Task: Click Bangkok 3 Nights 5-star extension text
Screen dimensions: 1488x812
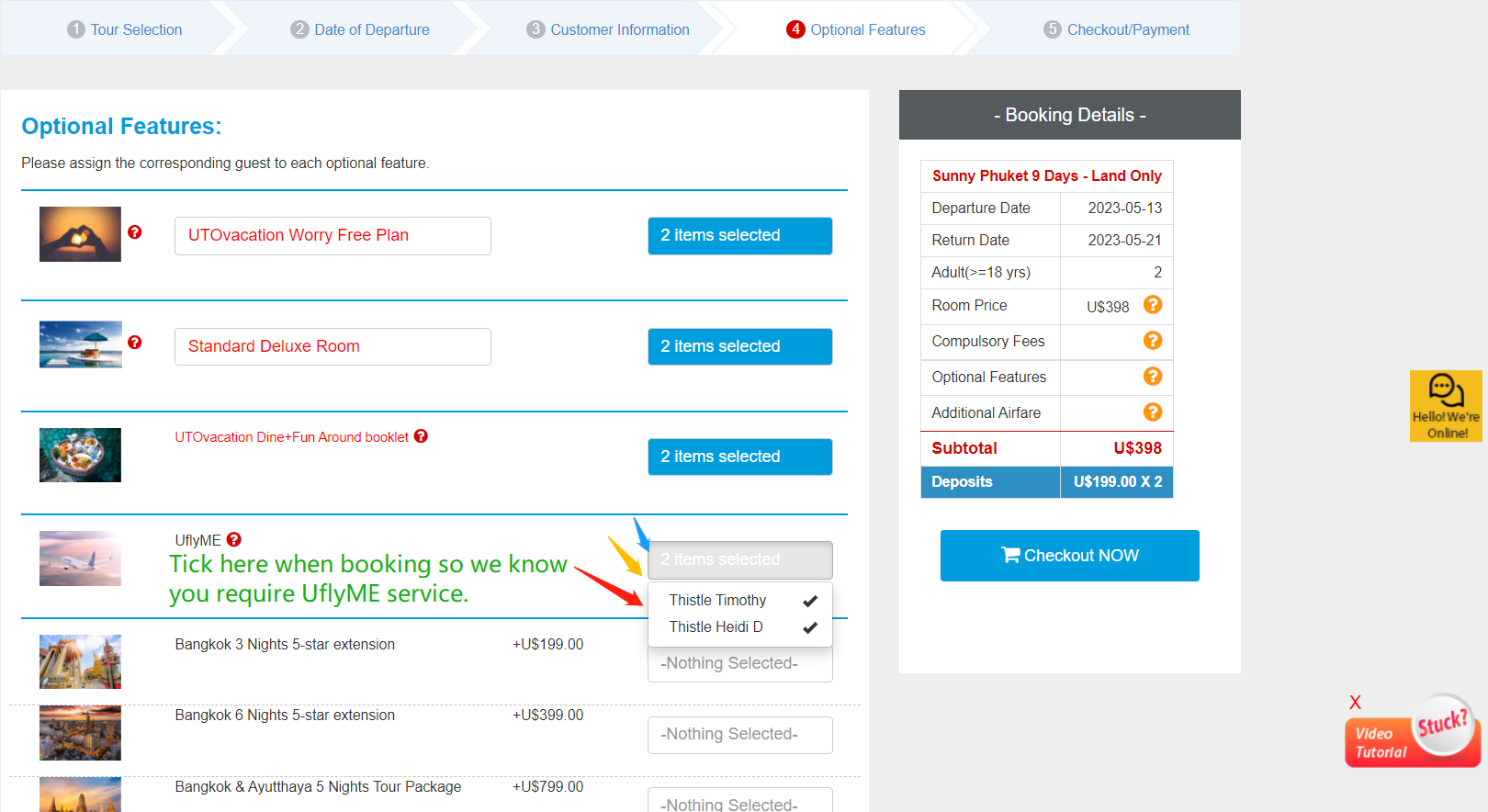Action: tap(285, 645)
